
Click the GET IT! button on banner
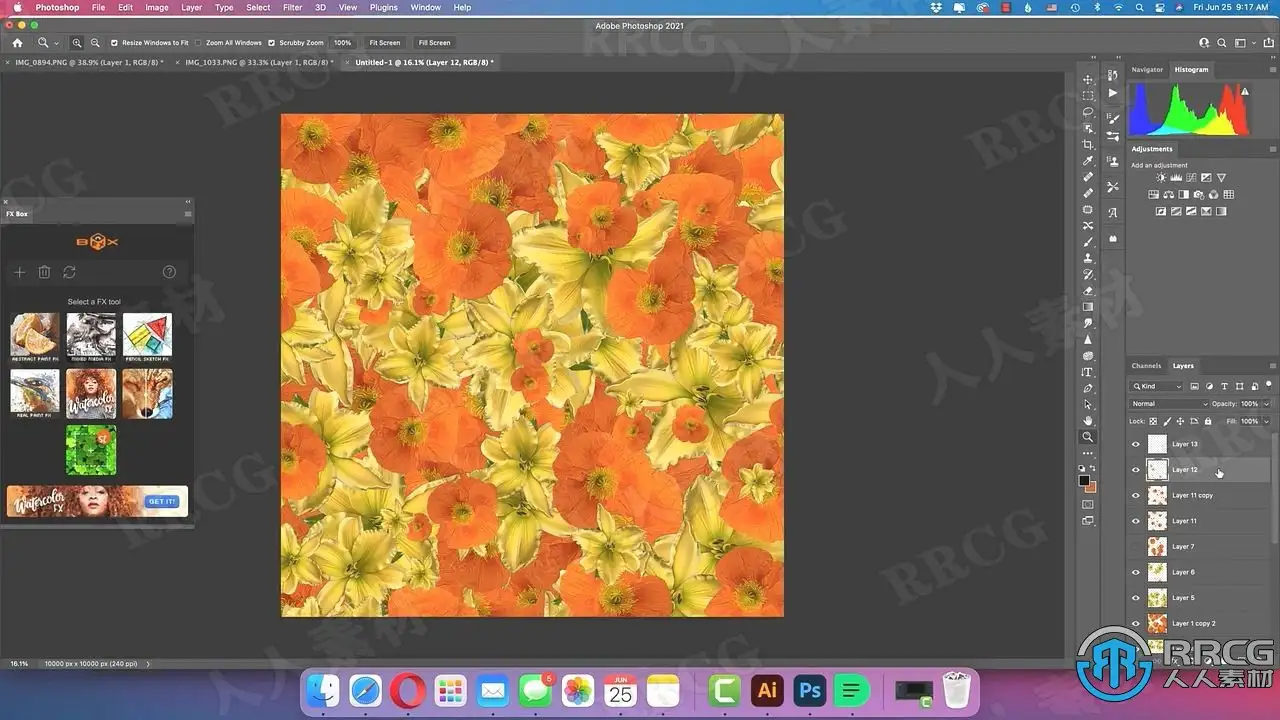[x=161, y=501]
